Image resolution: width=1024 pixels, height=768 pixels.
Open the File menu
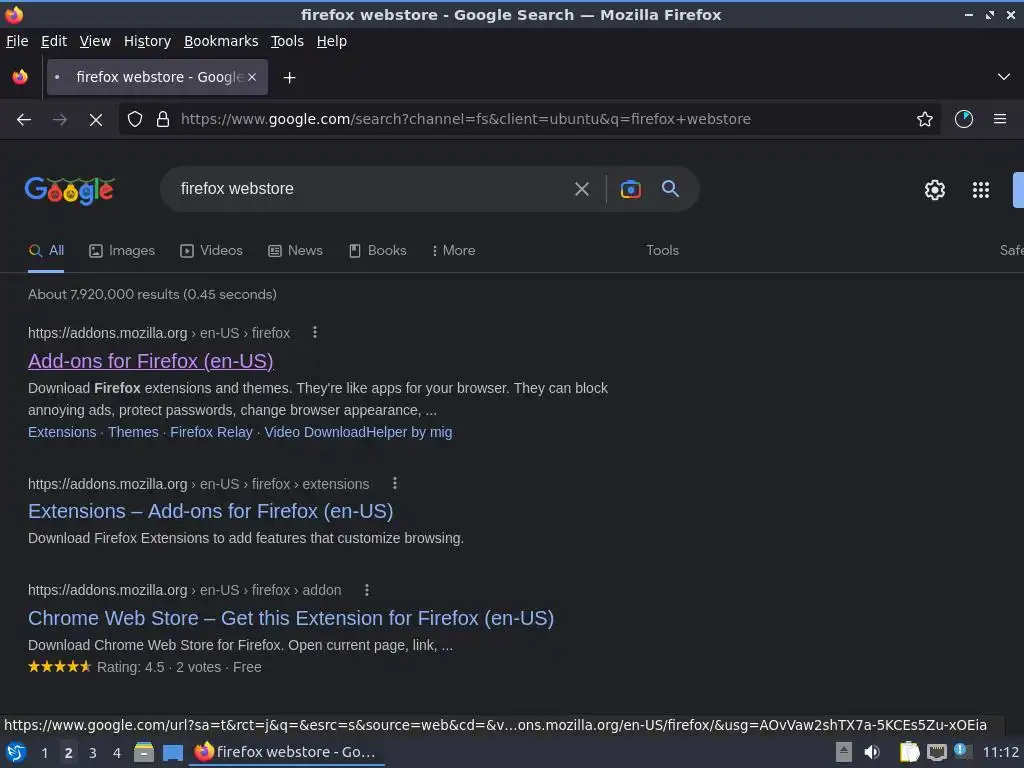17,41
